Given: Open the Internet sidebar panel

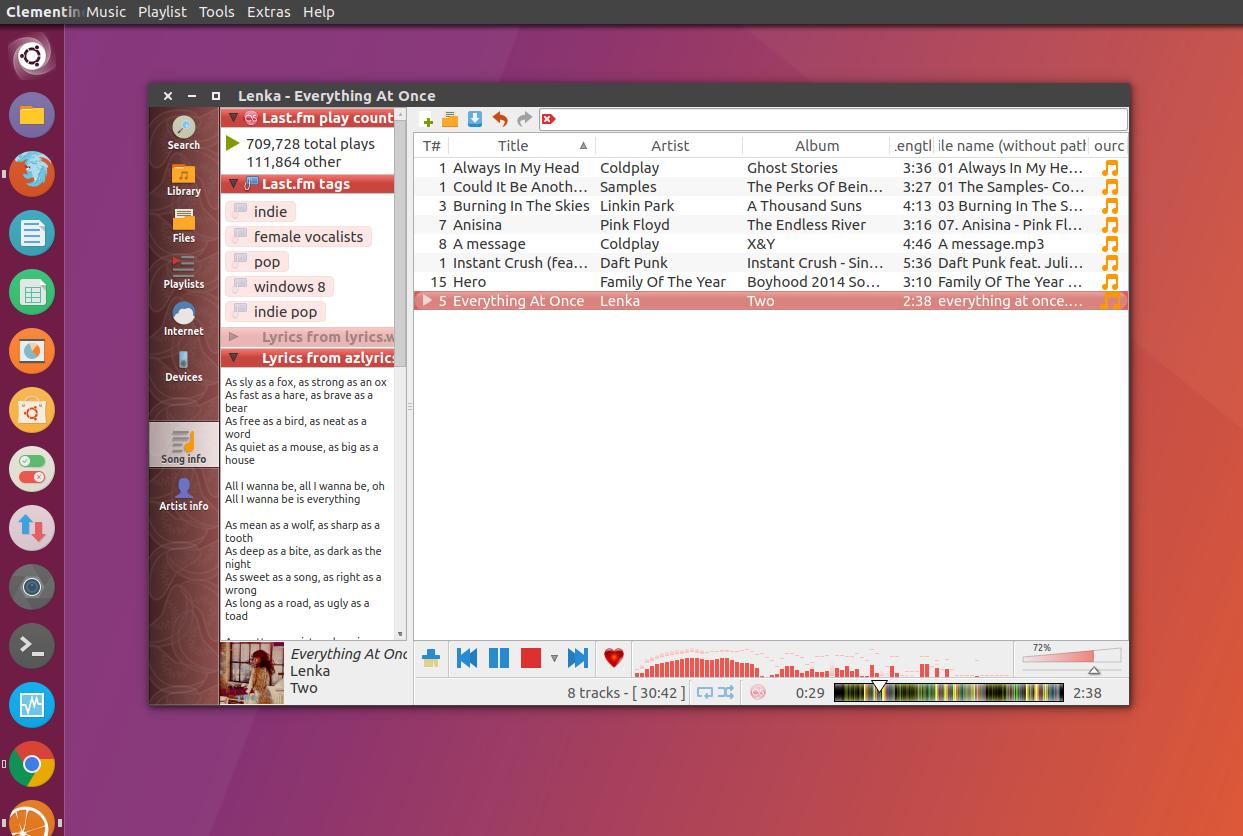Looking at the screenshot, I should coord(183,320).
